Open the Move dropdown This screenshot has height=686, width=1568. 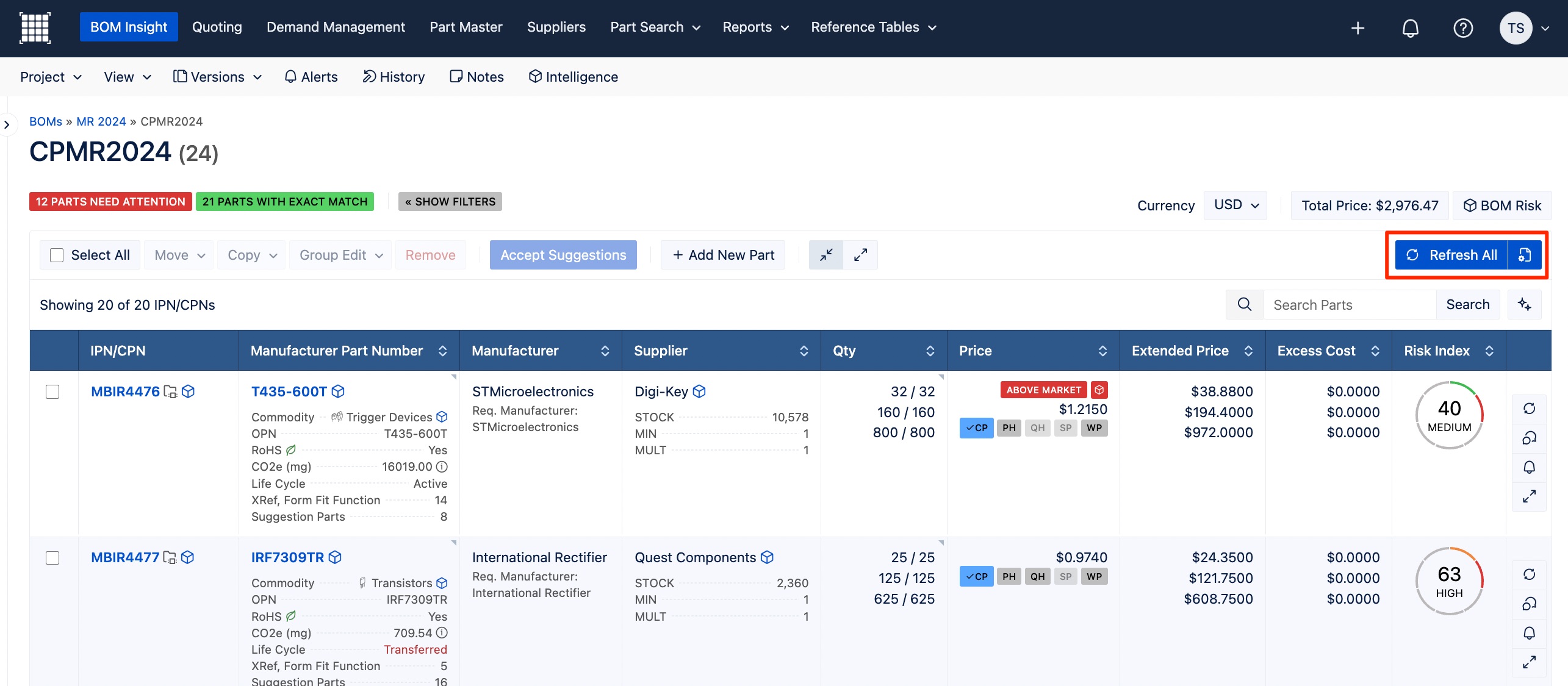pyautogui.click(x=179, y=255)
